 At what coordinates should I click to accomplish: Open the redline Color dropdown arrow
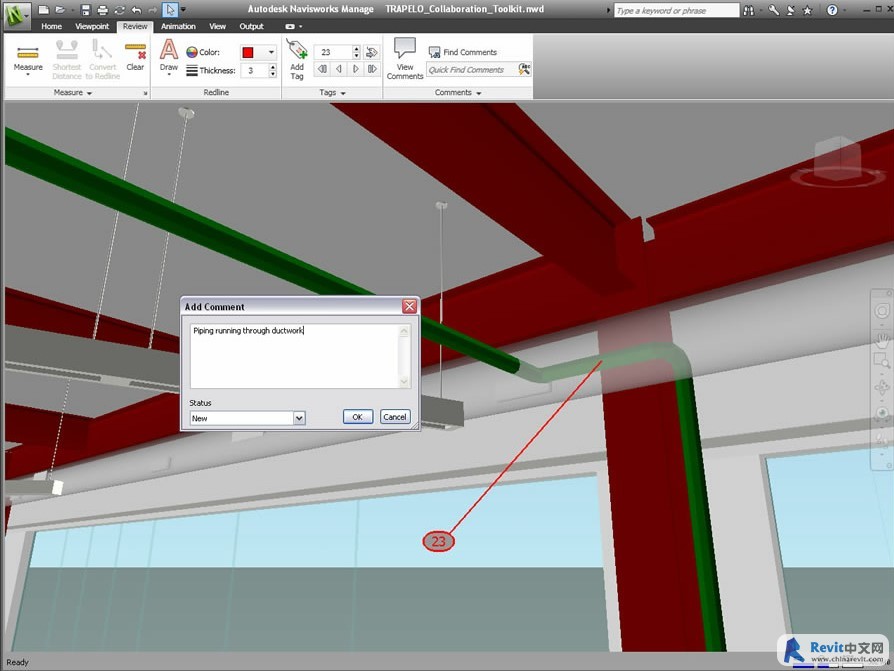coord(271,53)
